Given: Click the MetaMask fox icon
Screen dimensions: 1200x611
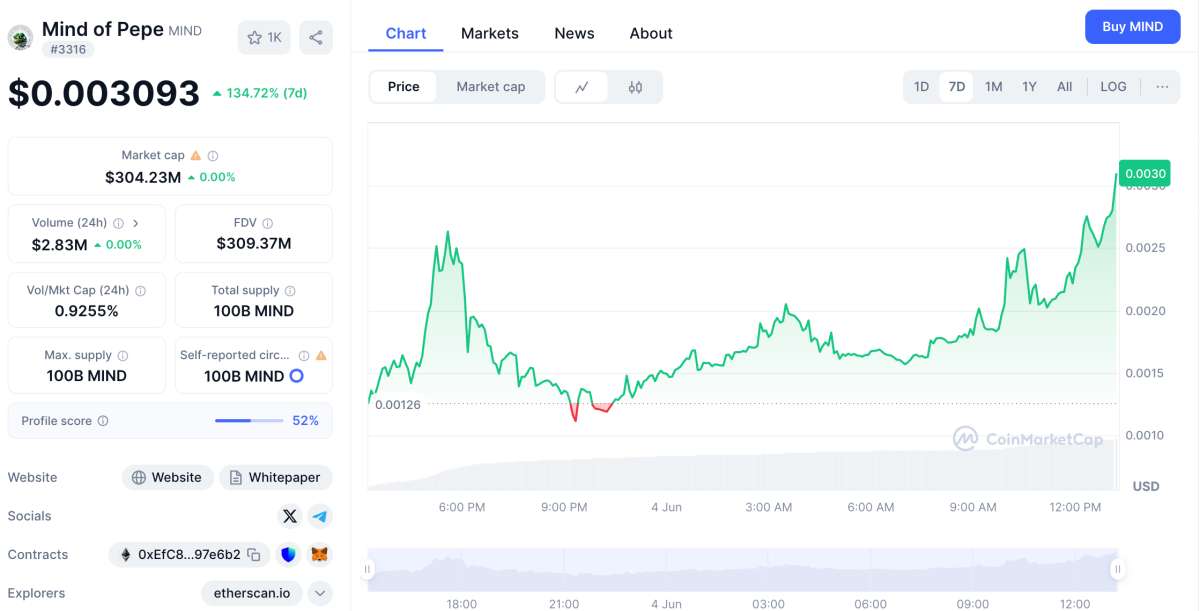Looking at the screenshot, I should pyautogui.click(x=320, y=554).
